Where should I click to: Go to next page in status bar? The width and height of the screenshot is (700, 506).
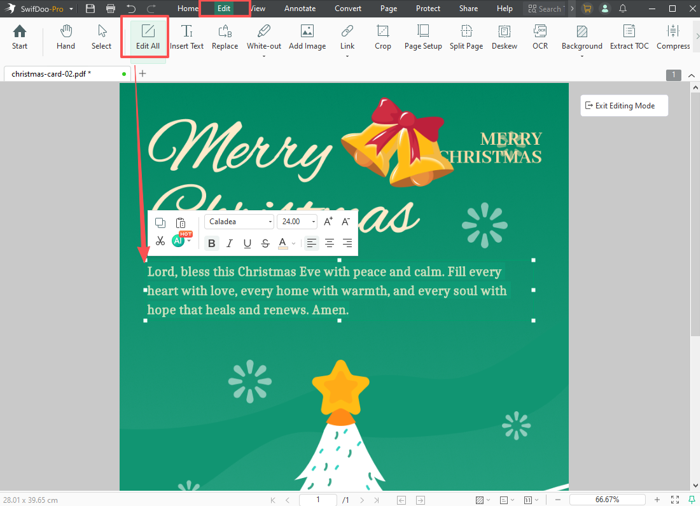point(362,500)
